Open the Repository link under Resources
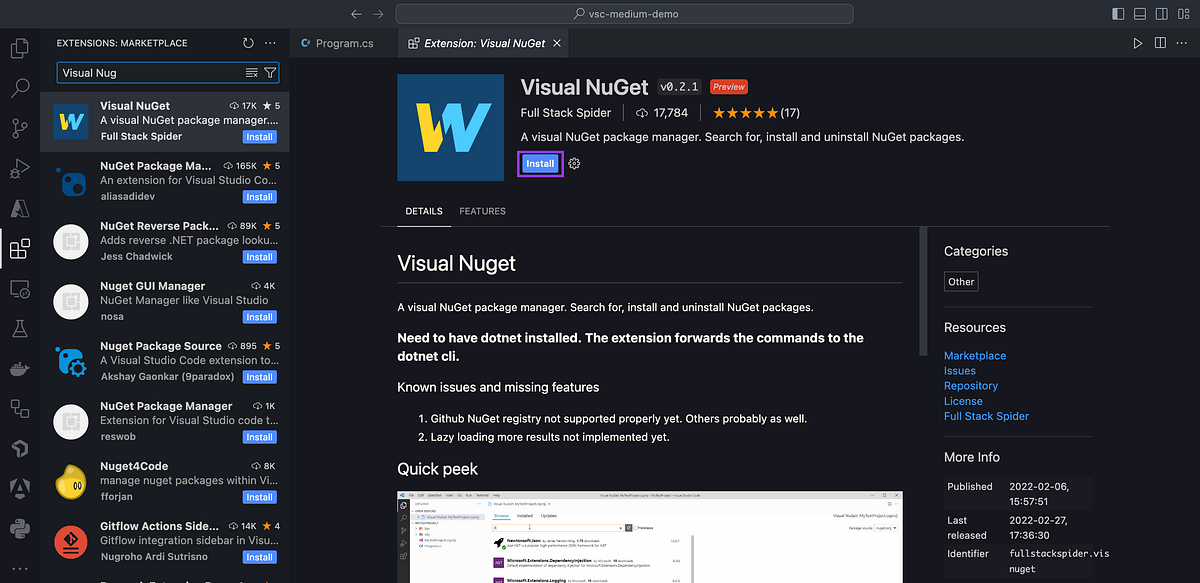This screenshot has height=583, width=1200. point(970,385)
